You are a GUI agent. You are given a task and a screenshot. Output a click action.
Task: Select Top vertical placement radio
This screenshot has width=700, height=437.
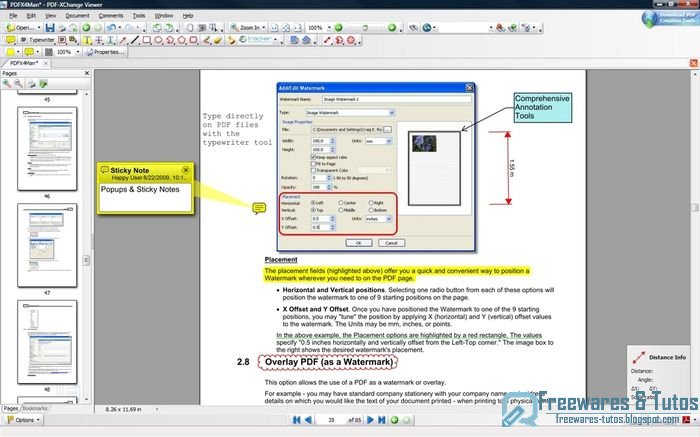point(313,210)
